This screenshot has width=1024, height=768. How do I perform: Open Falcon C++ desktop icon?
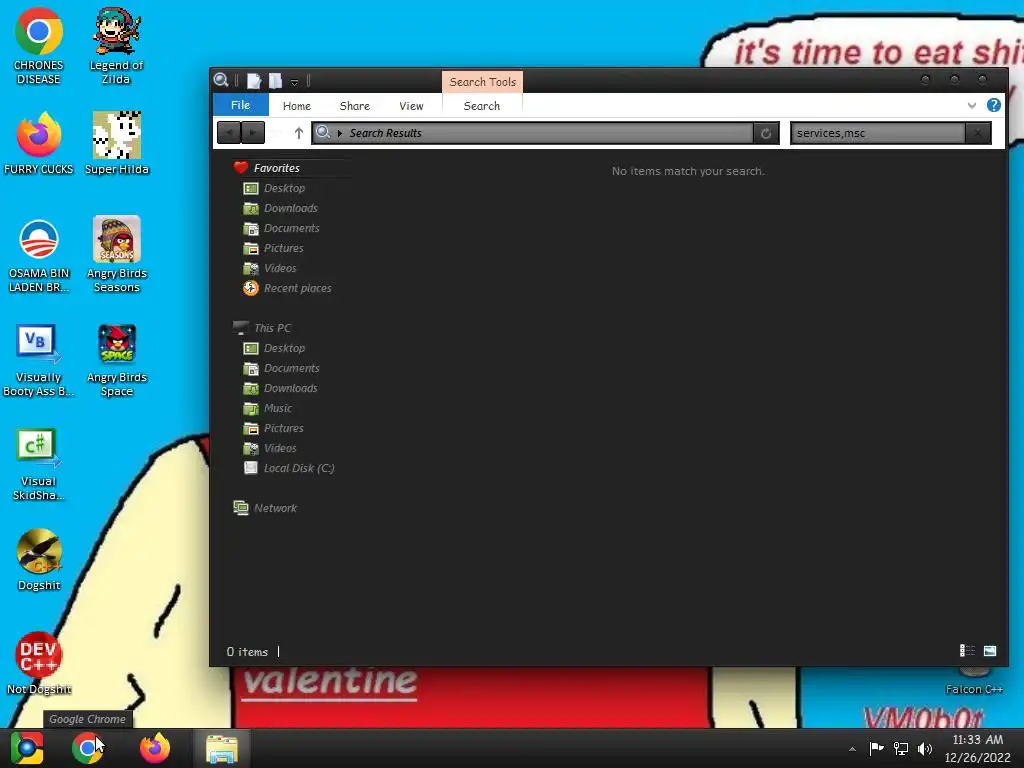(974, 682)
